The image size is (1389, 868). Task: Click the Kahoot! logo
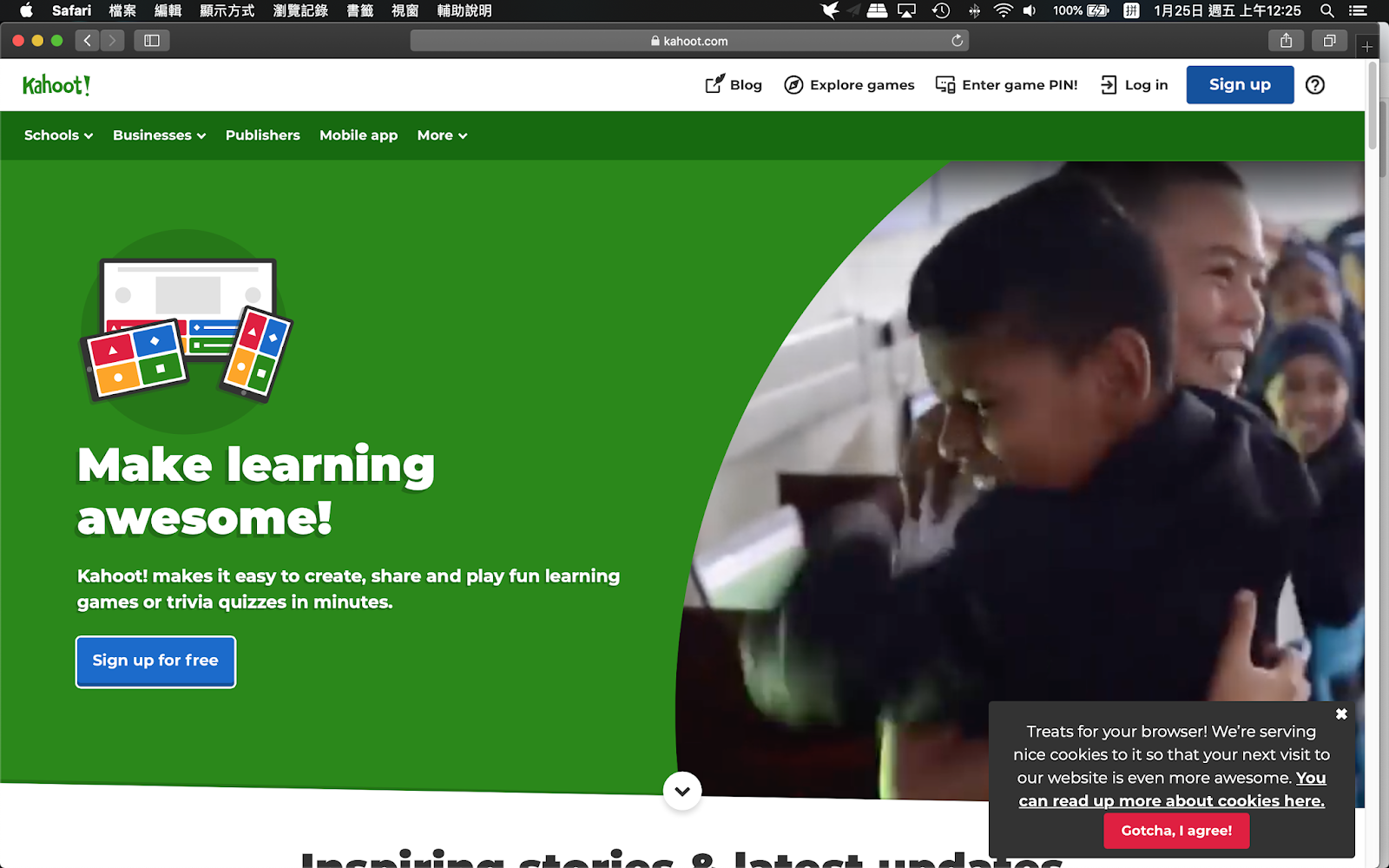(56, 85)
